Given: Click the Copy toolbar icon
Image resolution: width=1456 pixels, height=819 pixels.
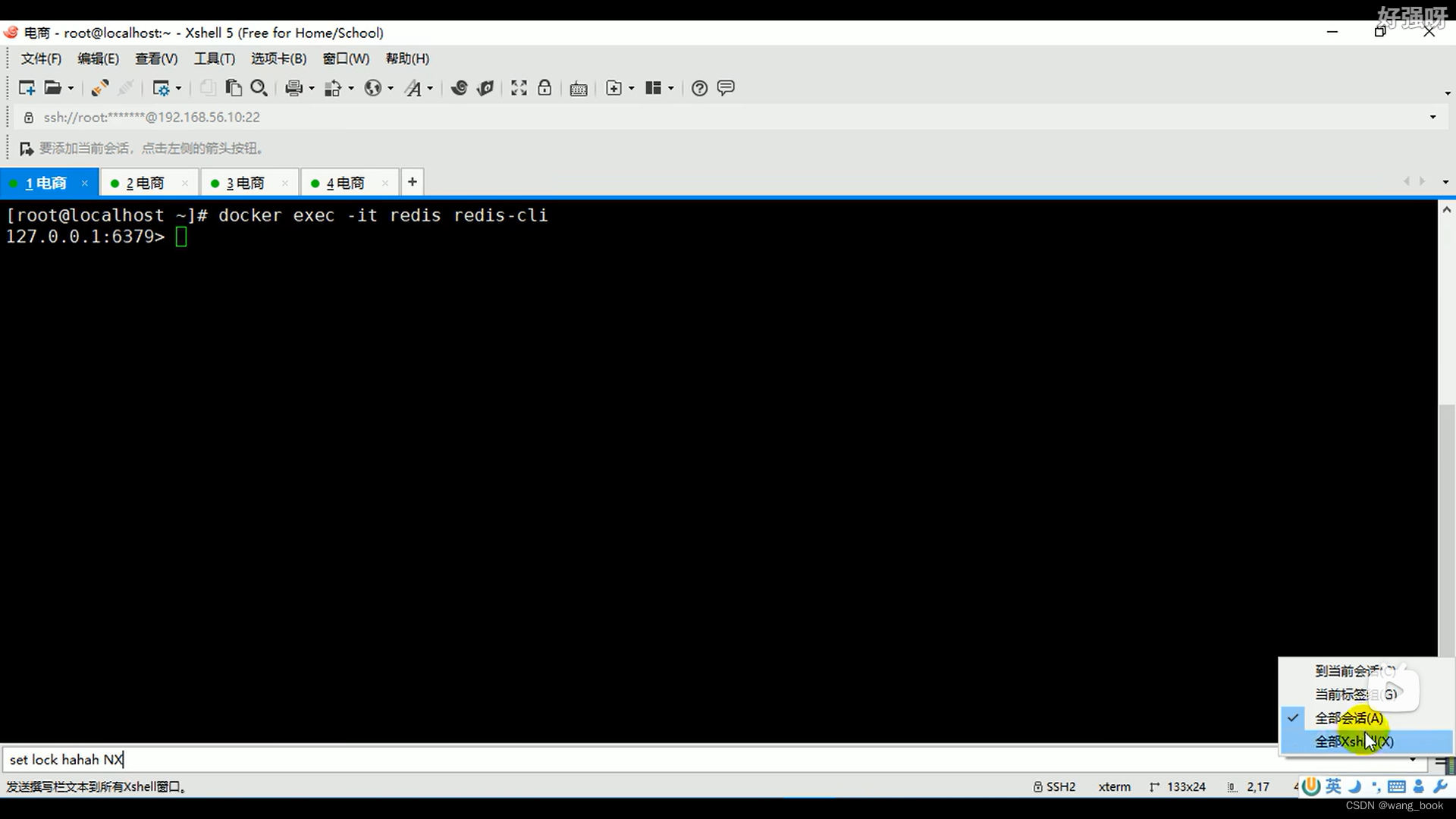Looking at the screenshot, I should click(x=207, y=88).
